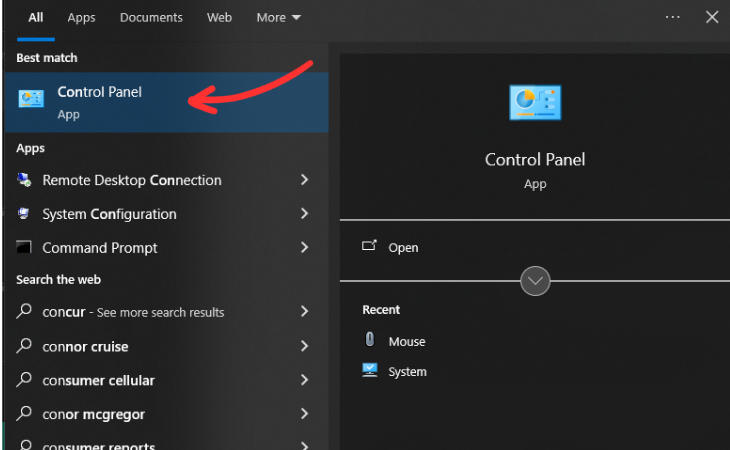This screenshot has height=450, width=730.
Task: Click the Remote Desktop Connection app icon
Action: (x=24, y=180)
